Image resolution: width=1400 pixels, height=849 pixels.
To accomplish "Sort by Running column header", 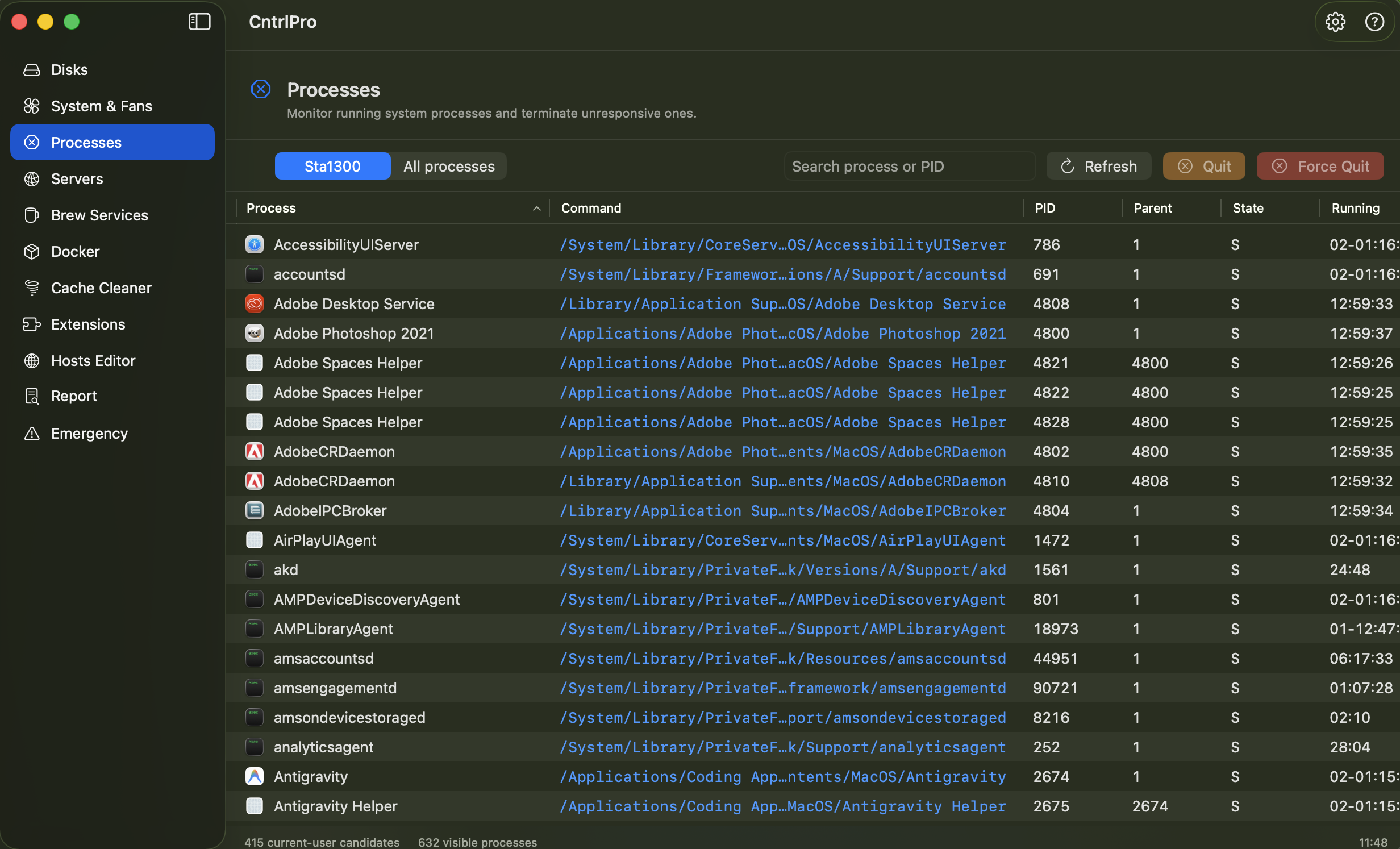I will coord(1360,208).
